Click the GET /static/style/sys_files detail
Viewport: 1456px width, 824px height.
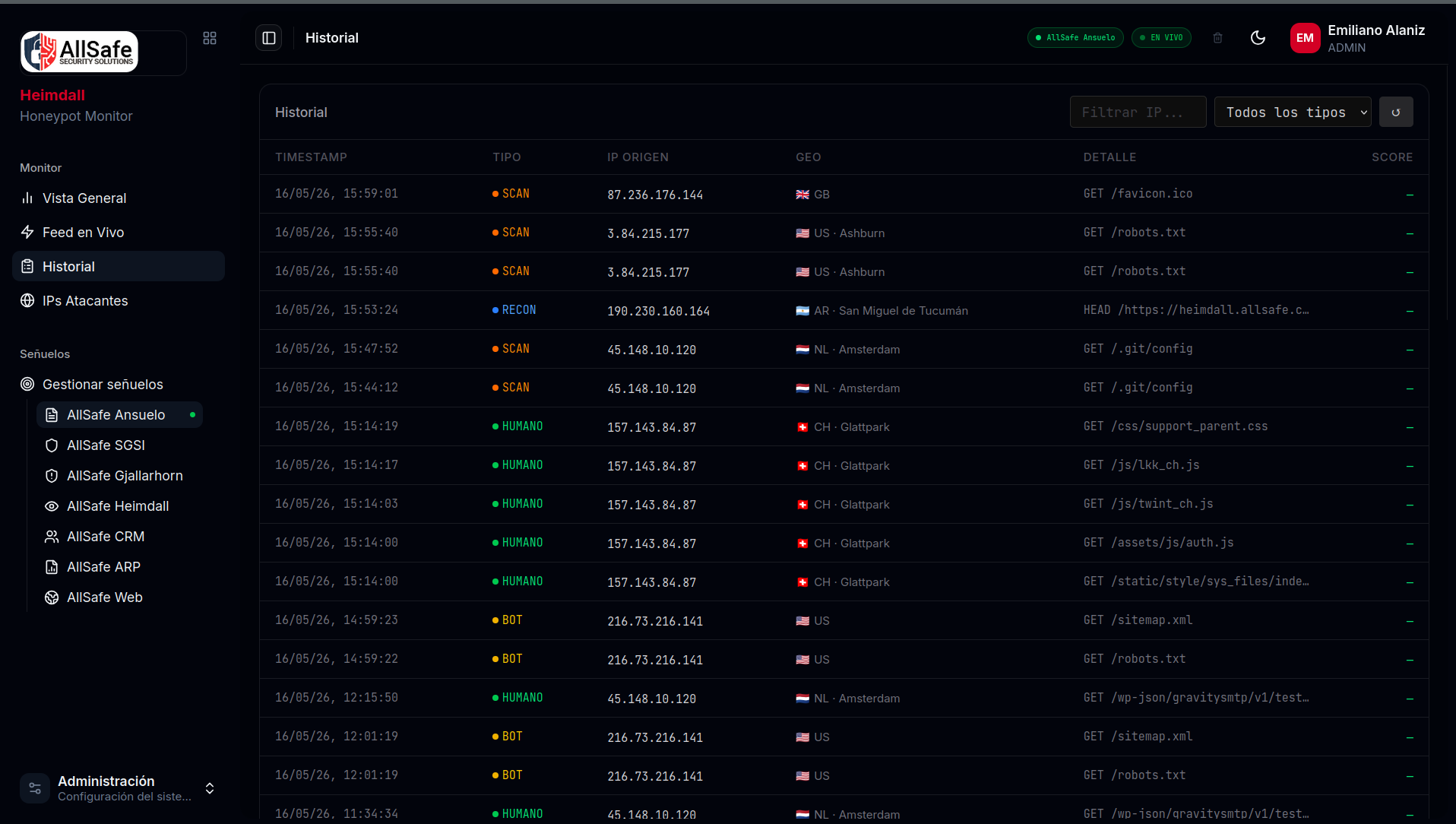tap(1196, 582)
